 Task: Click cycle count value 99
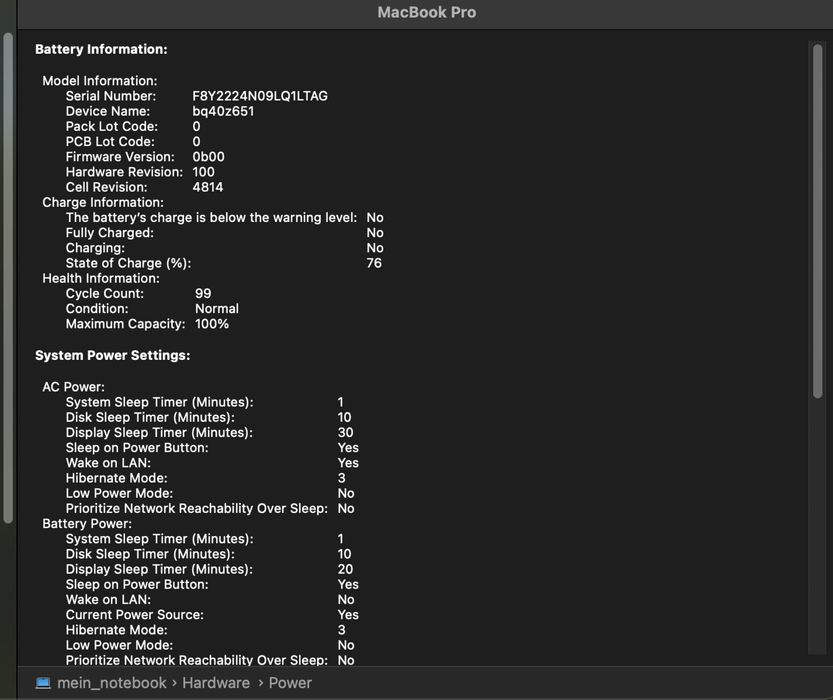203,294
